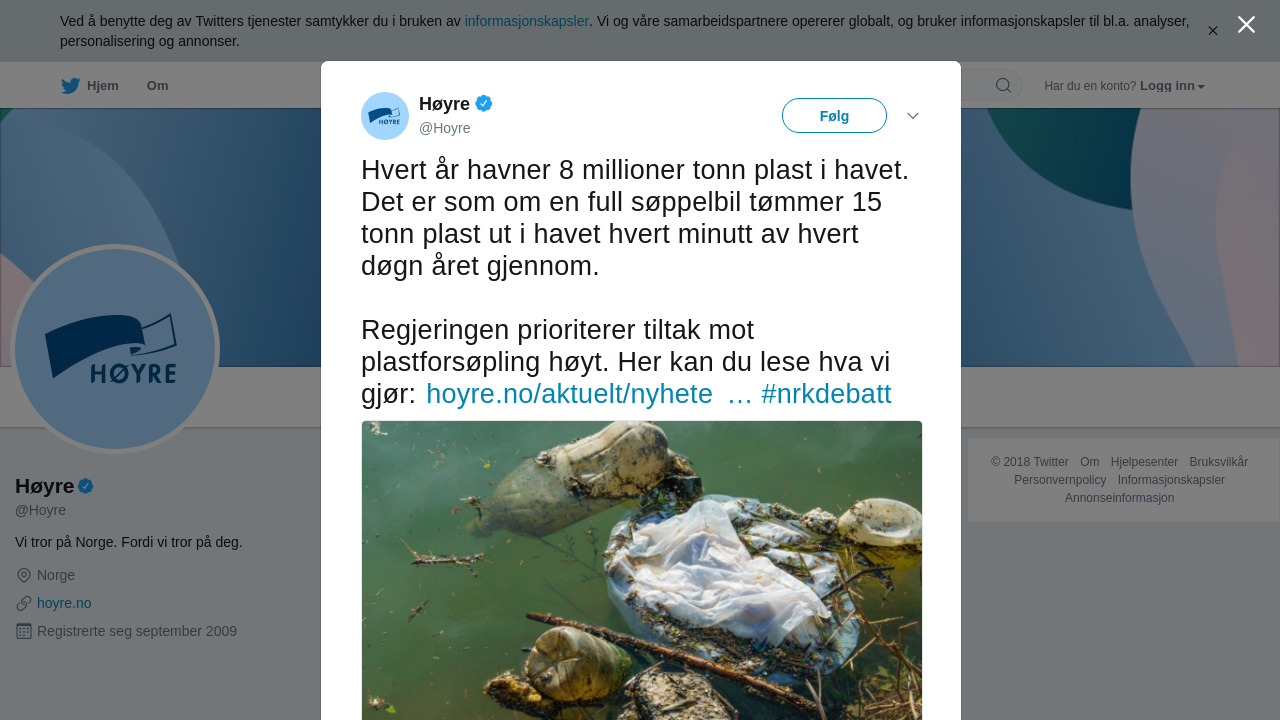Open the informasjonskapsler link in banner
The width and height of the screenshot is (1280, 720).
click(527, 21)
